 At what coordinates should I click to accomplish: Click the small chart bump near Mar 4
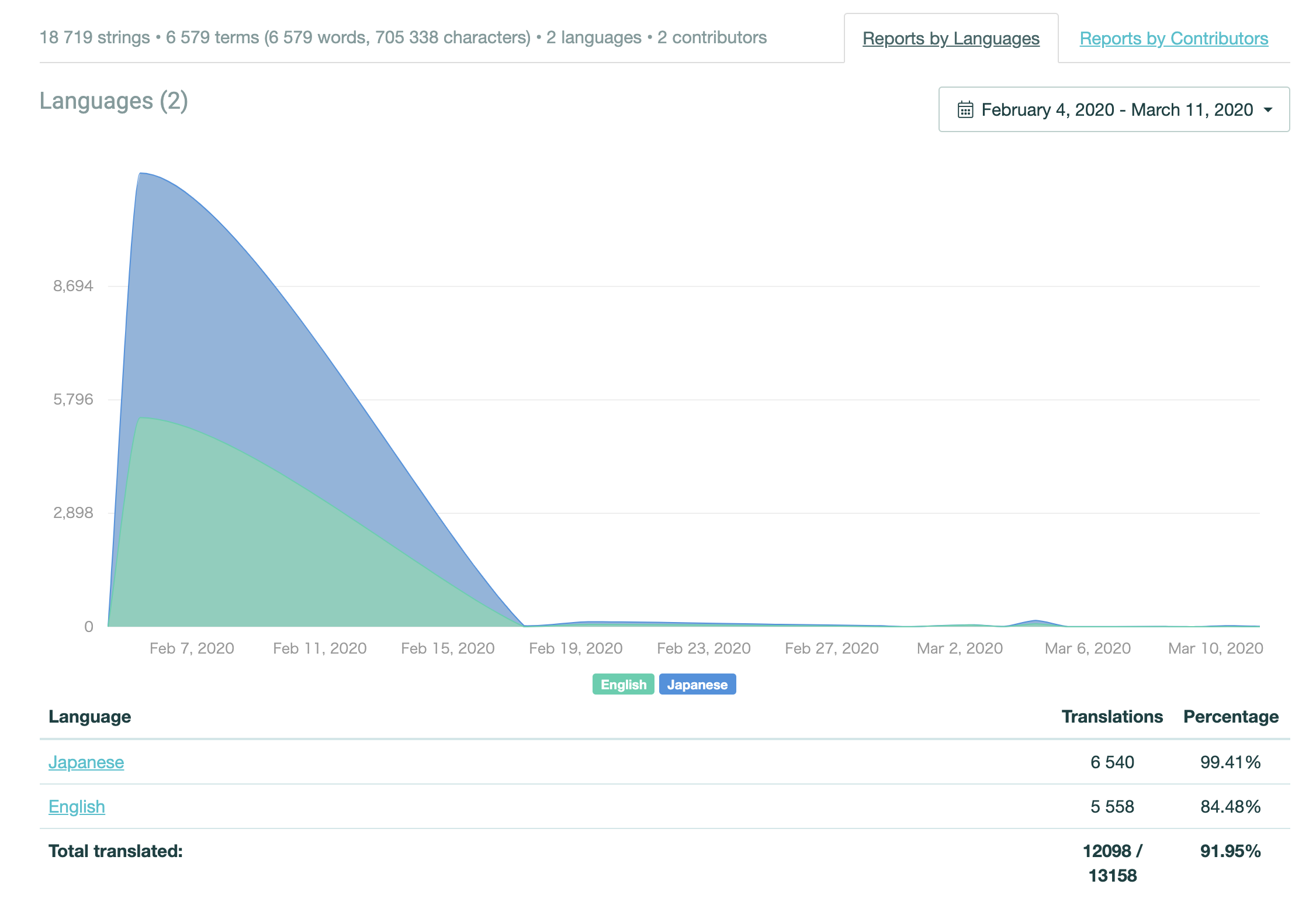tap(1035, 622)
